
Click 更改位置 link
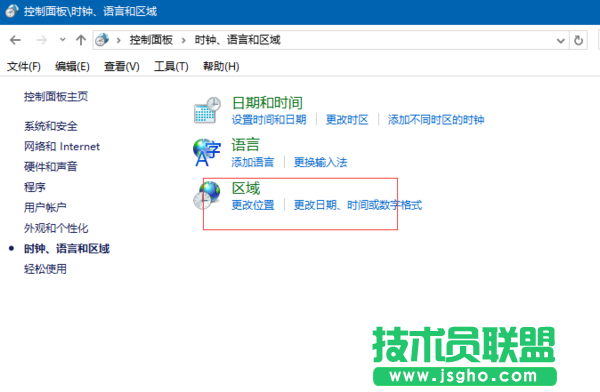click(x=253, y=205)
